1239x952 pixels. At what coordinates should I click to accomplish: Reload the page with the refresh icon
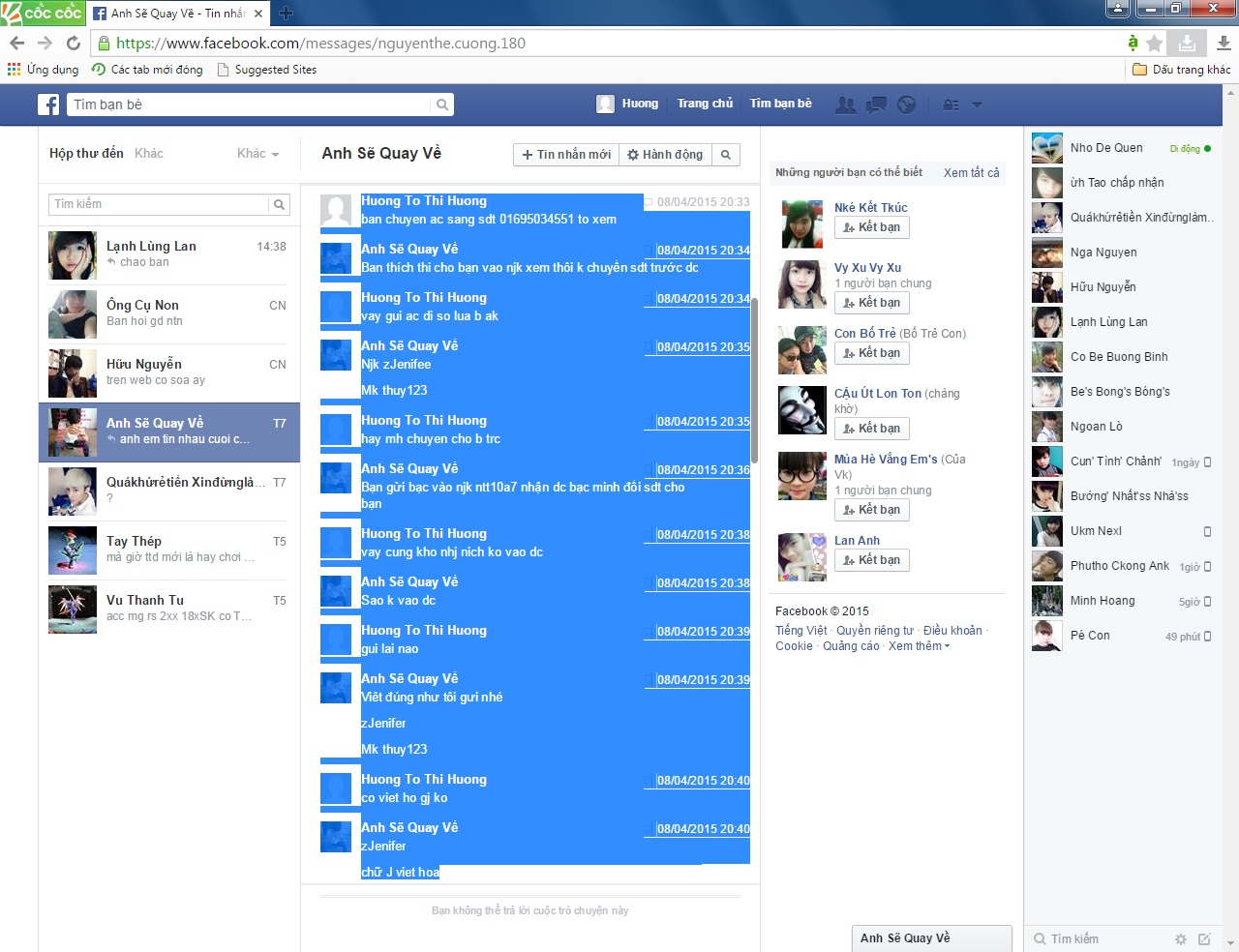[x=74, y=43]
